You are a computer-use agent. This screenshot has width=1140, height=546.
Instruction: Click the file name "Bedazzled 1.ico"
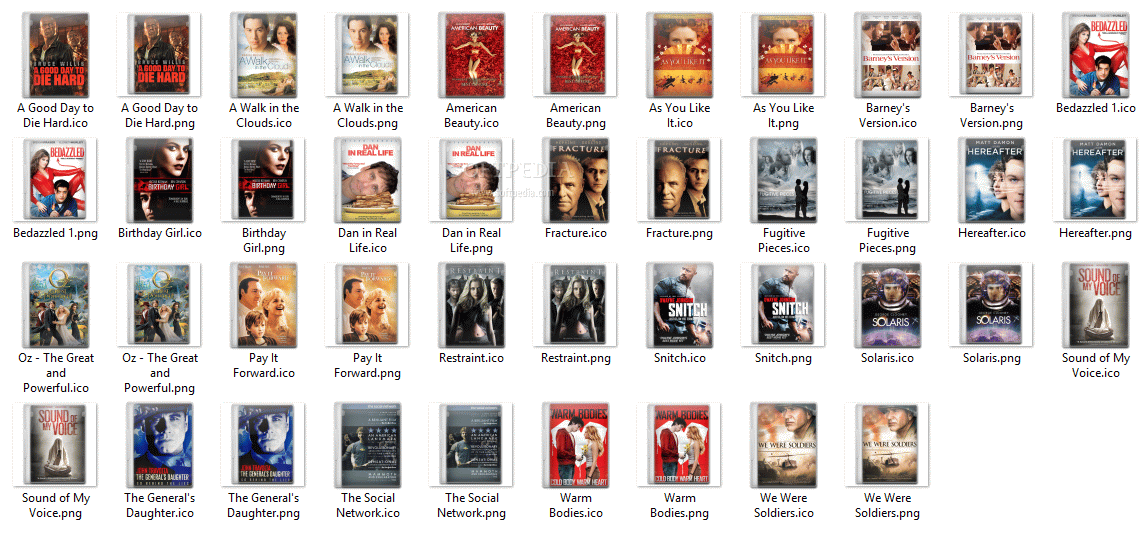(1096, 108)
